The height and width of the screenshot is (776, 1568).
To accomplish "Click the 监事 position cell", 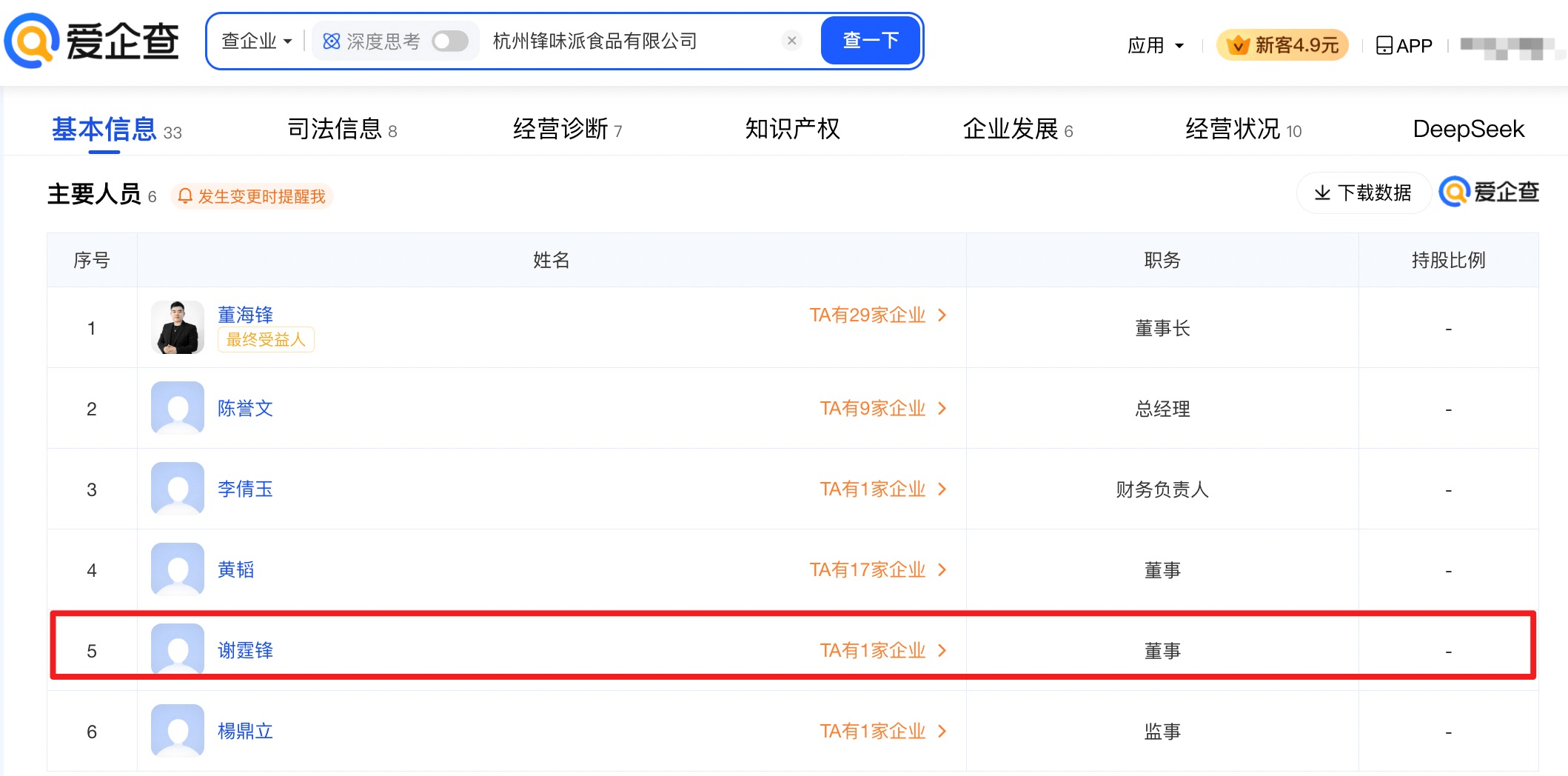I will [1162, 732].
